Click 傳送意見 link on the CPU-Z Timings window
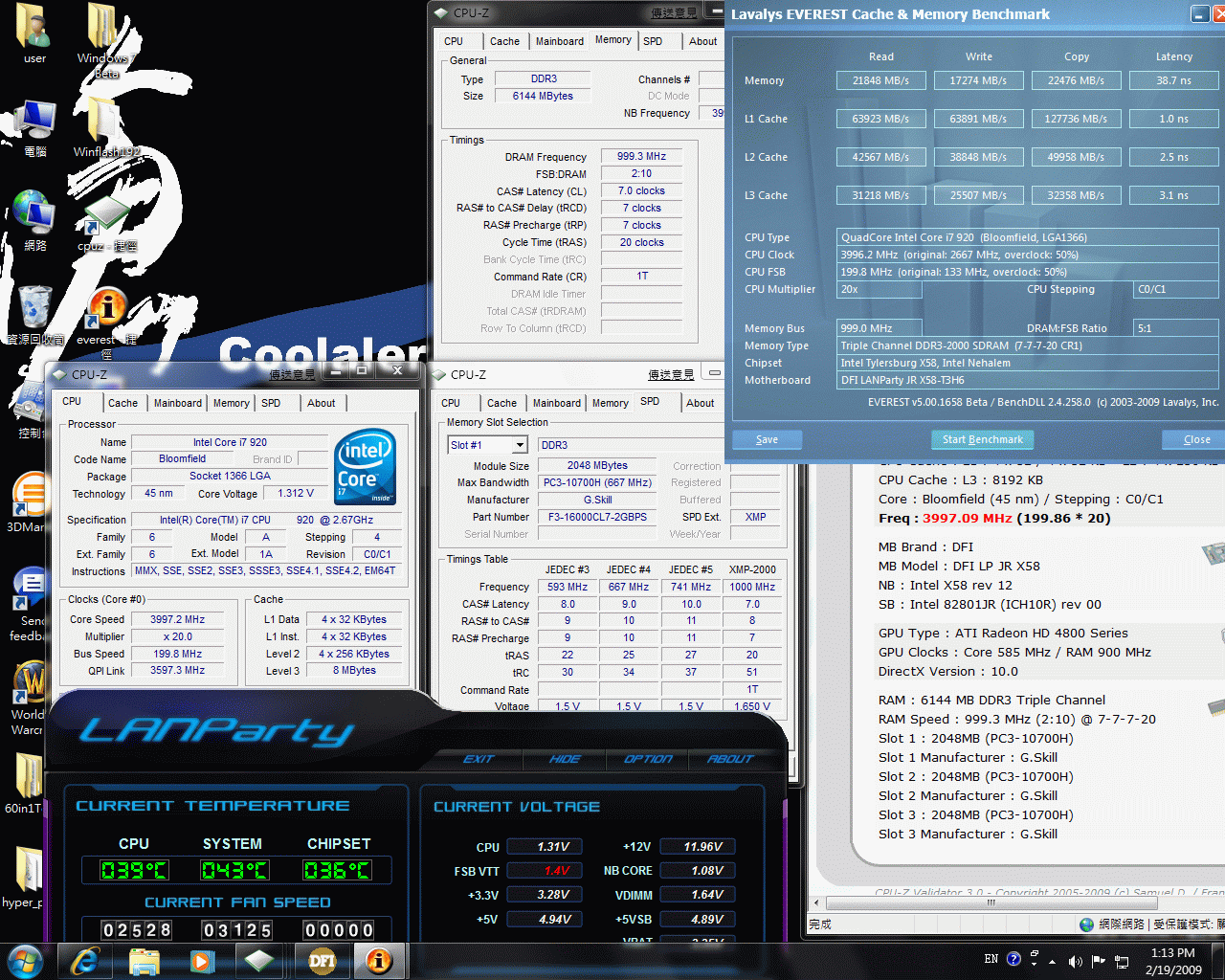The width and height of the screenshot is (1225, 980). [x=675, y=12]
